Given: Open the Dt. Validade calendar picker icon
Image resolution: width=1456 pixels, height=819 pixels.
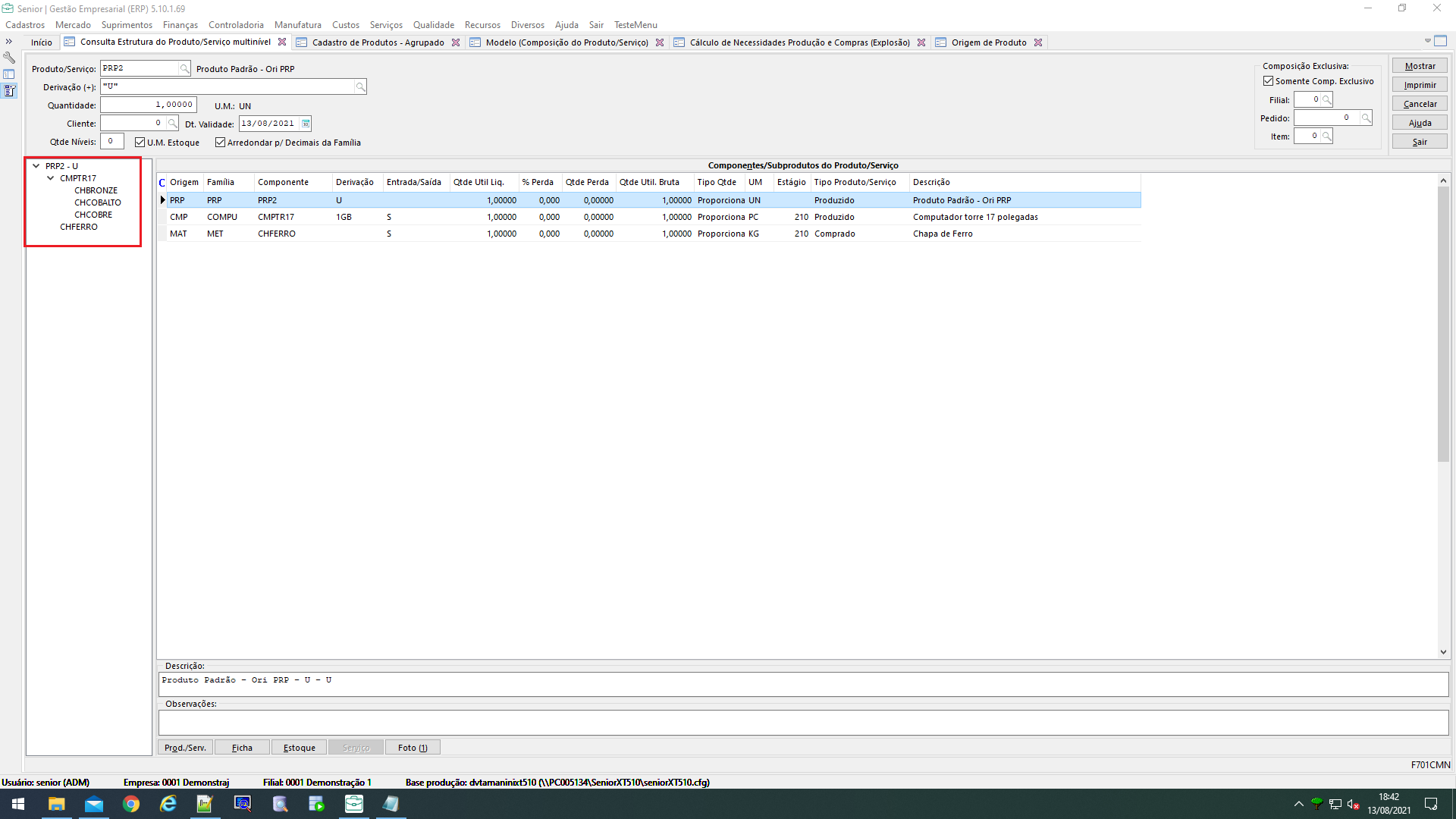Looking at the screenshot, I should coord(306,124).
